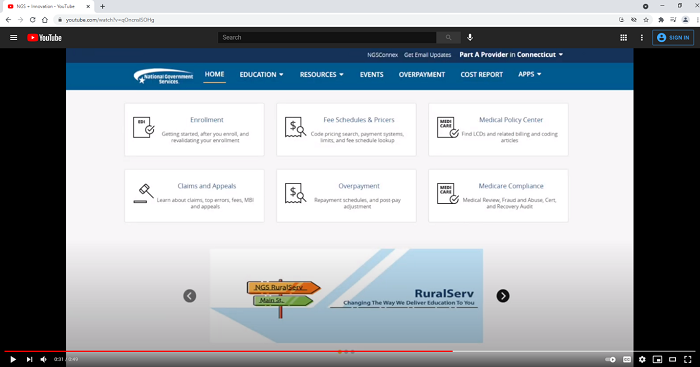The height and width of the screenshot is (367, 700).
Task: Toggle autoplay switch
Action: (x=611, y=359)
